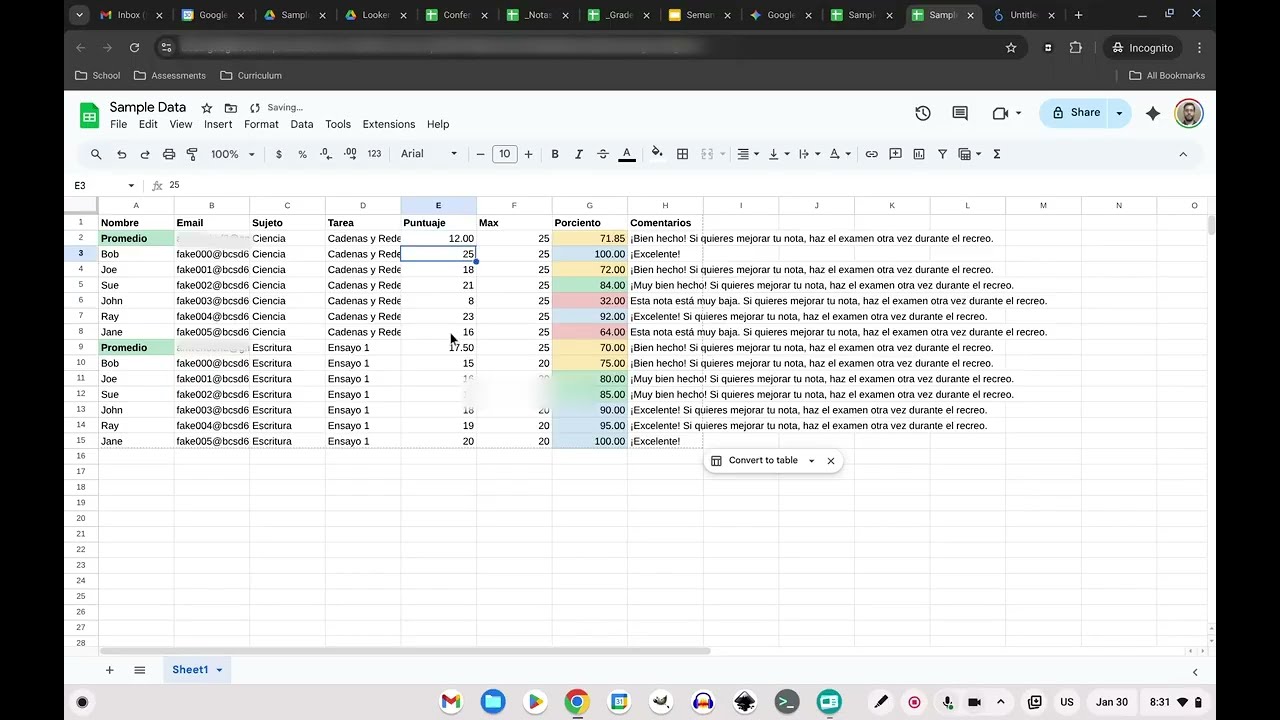Viewport: 1280px width, 720px height.
Task: Open filter views dropdown
Action: 970,154
